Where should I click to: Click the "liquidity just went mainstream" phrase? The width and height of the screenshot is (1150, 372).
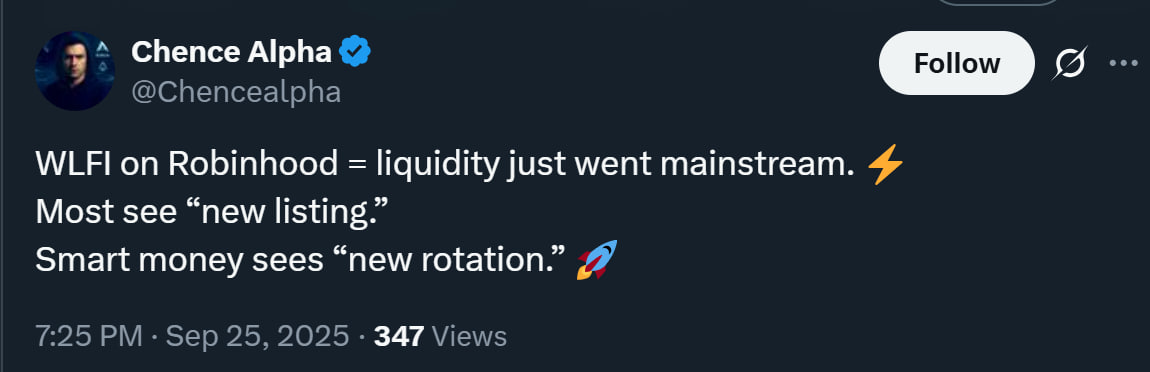[x=615, y=166]
